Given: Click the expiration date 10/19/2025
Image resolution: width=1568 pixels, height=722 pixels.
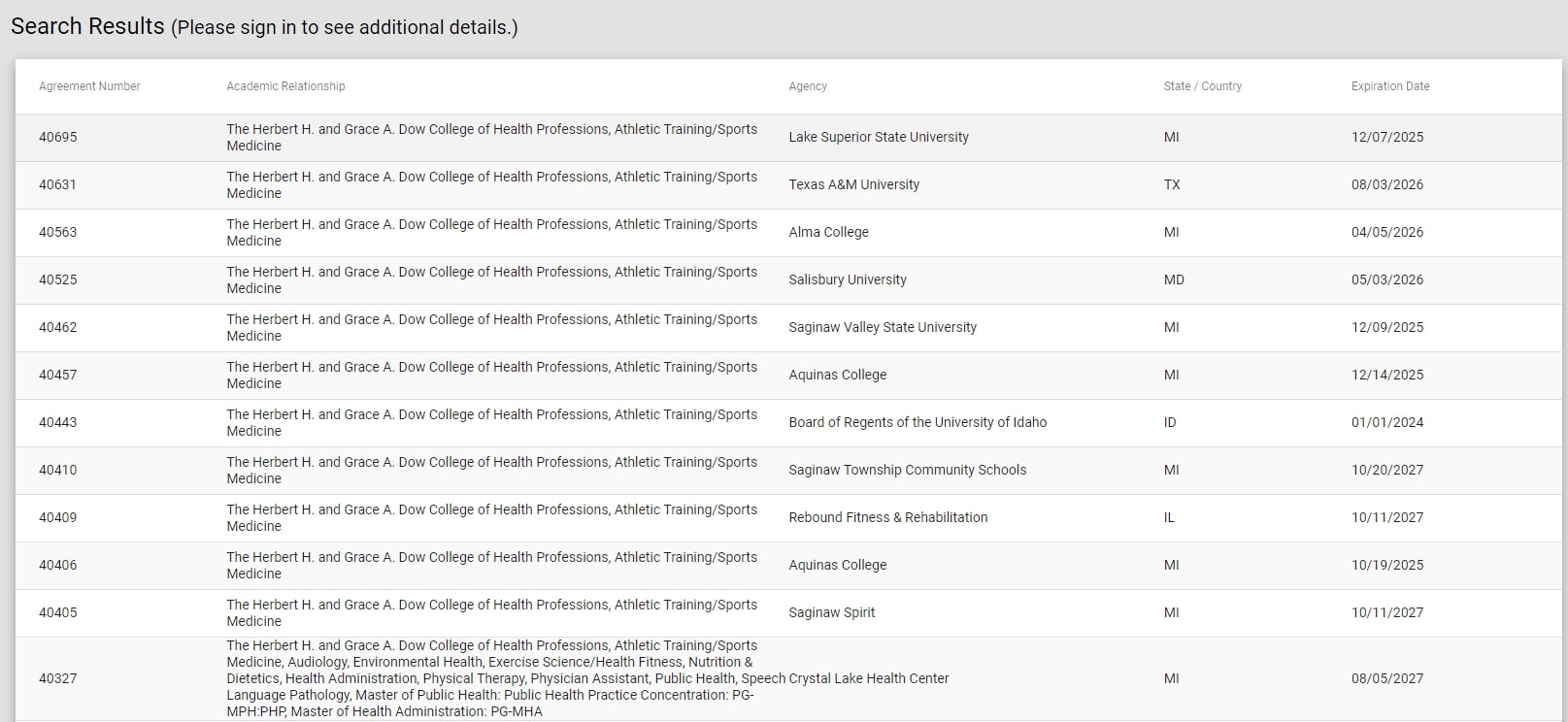Looking at the screenshot, I should pos(1387,565).
